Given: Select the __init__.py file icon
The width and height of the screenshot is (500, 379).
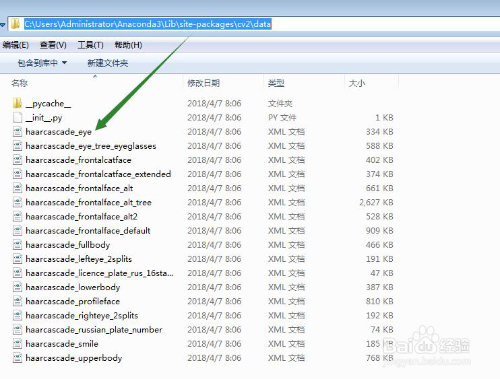Looking at the screenshot, I should pos(17,117).
